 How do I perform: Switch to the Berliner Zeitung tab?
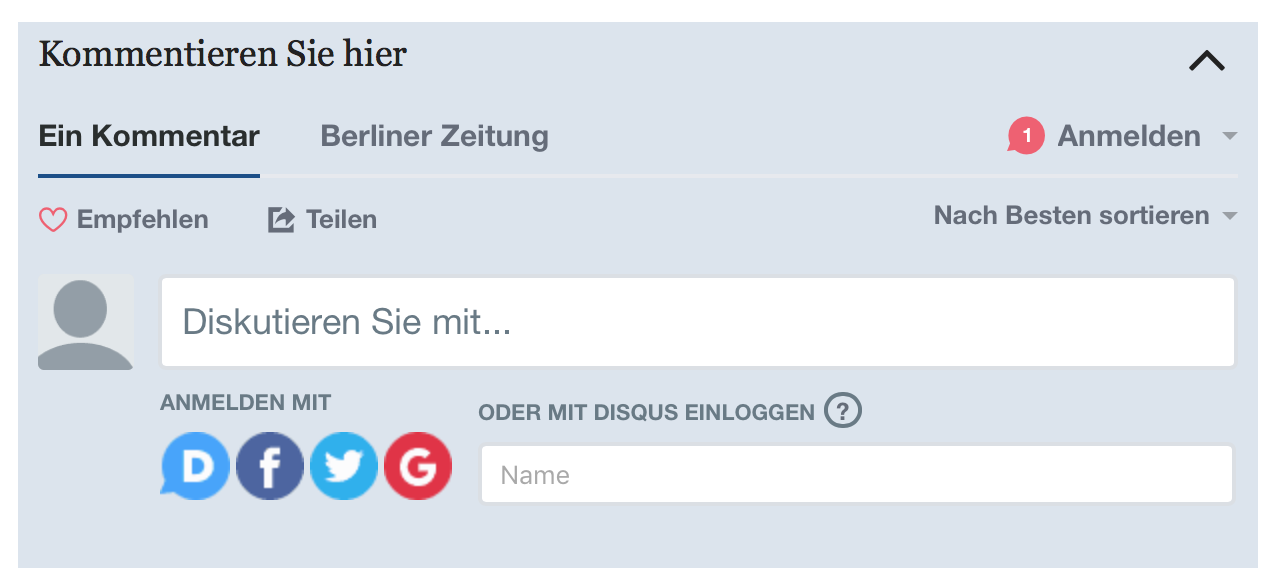(x=434, y=136)
